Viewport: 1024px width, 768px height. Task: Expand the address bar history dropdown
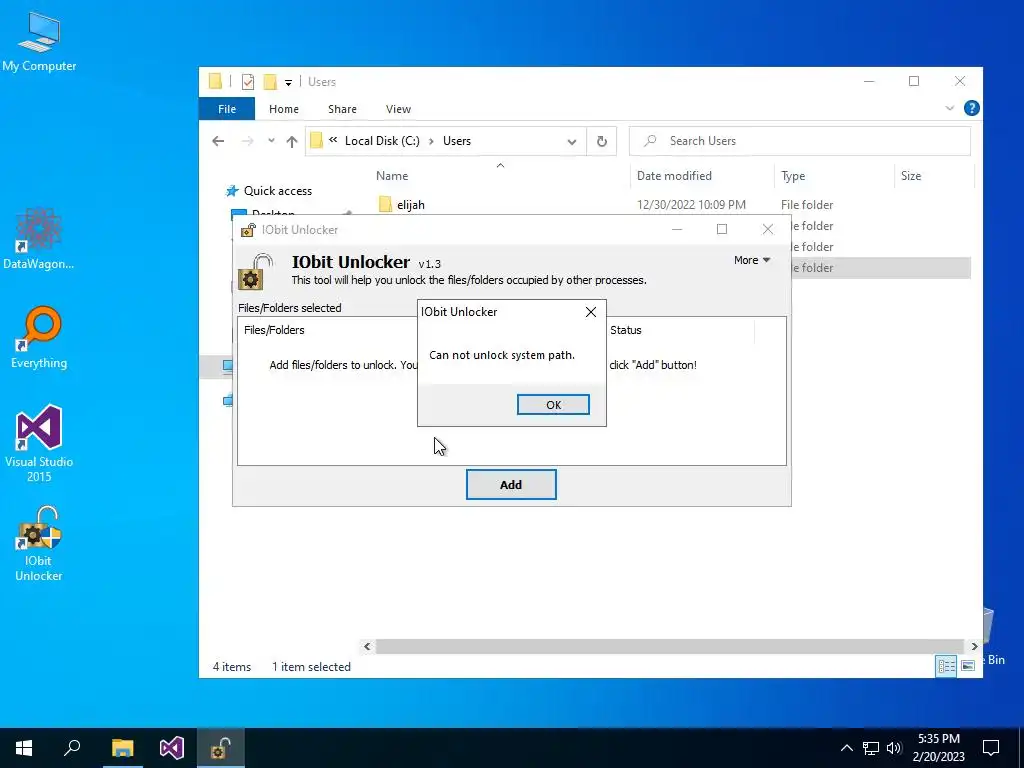[x=571, y=141]
